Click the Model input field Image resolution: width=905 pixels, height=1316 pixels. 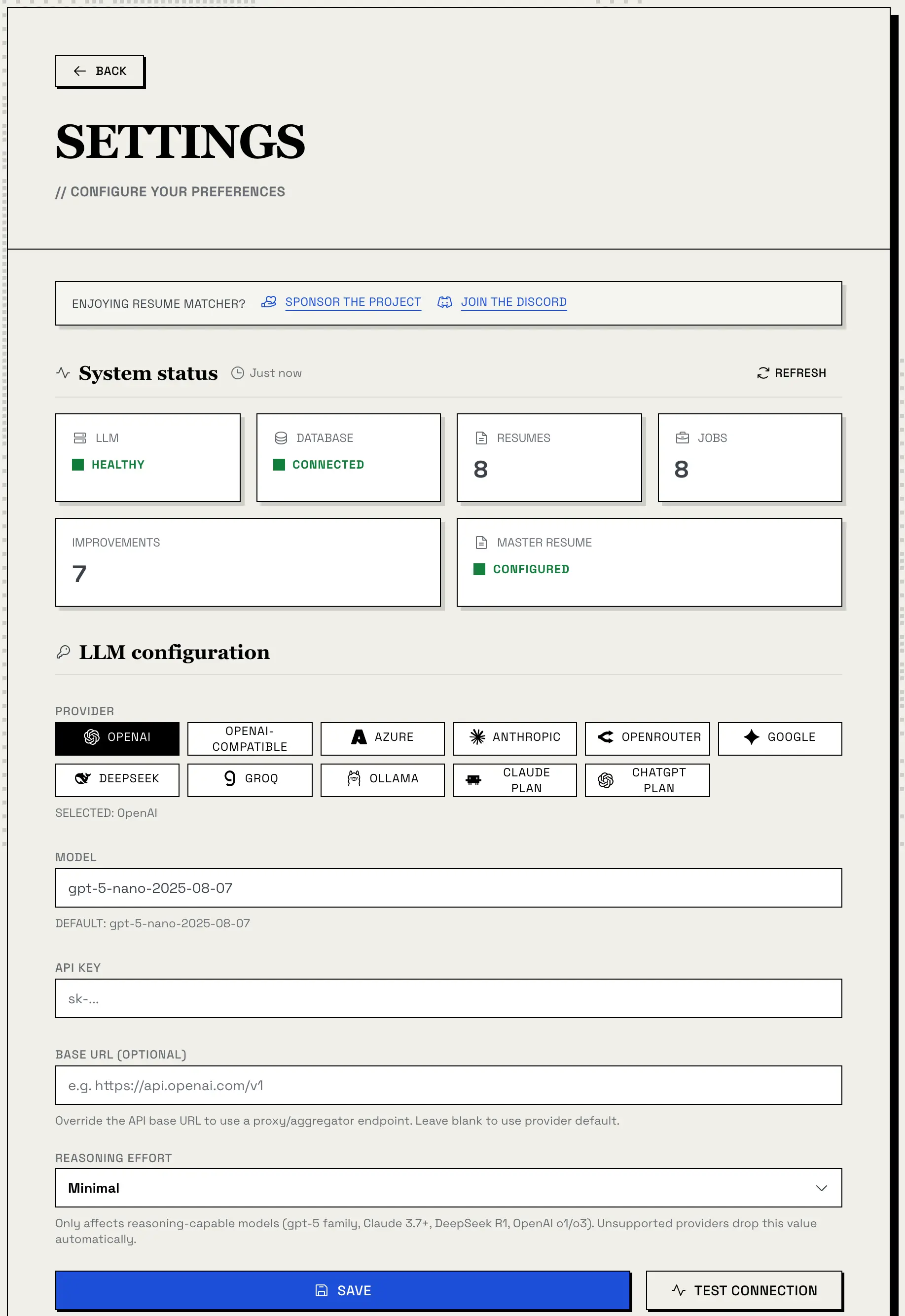pos(448,888)
